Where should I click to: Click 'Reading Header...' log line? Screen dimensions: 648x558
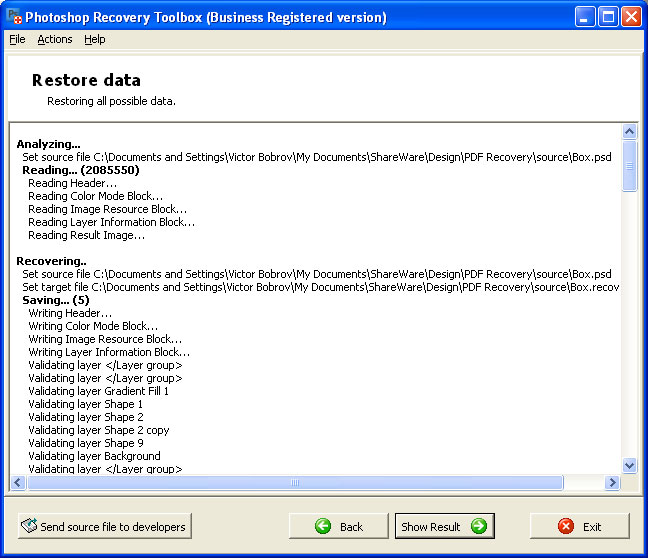coord(73,183)
